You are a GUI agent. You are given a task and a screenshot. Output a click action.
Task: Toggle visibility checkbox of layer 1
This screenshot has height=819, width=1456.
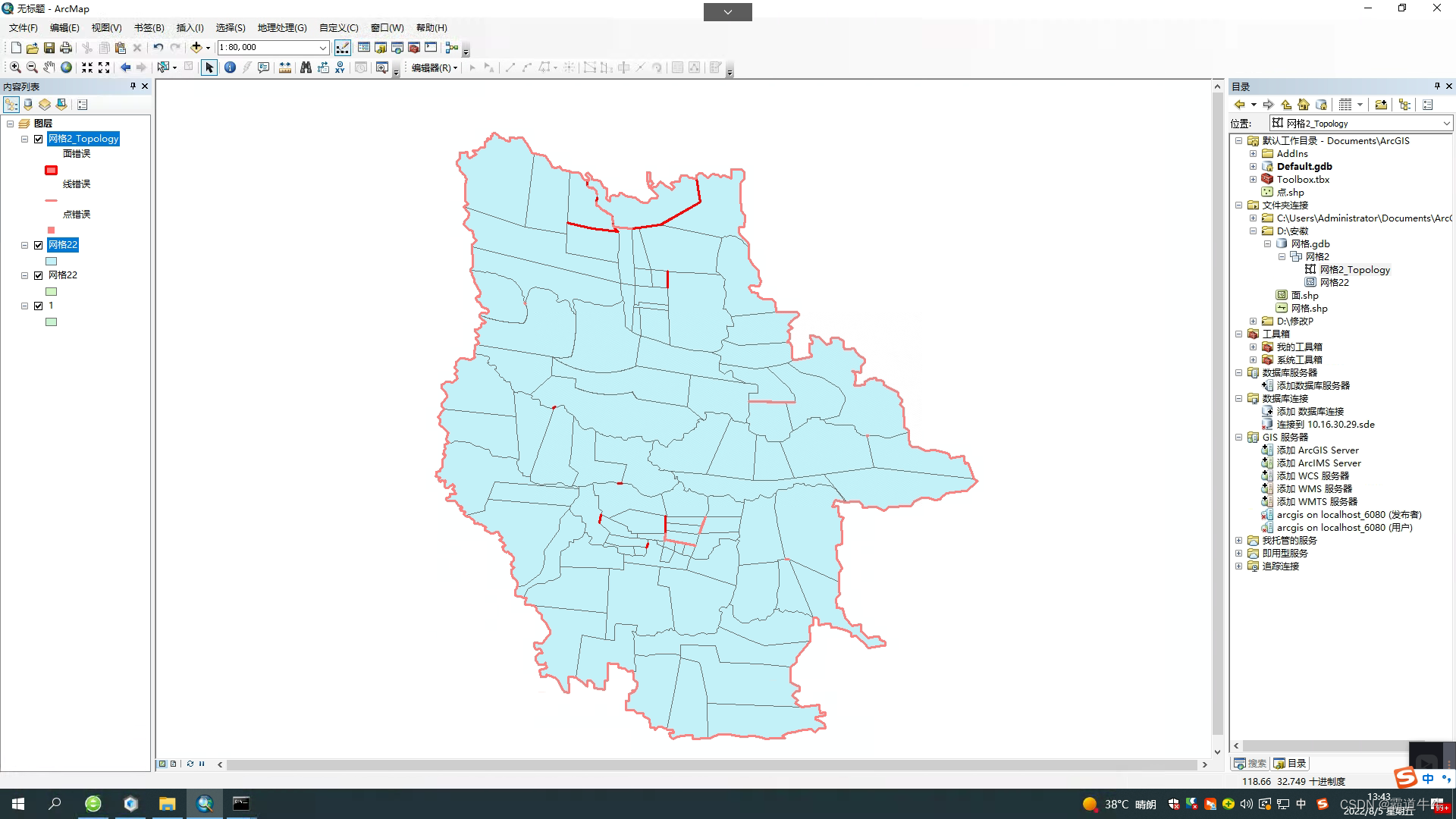(x=39, y=306)
